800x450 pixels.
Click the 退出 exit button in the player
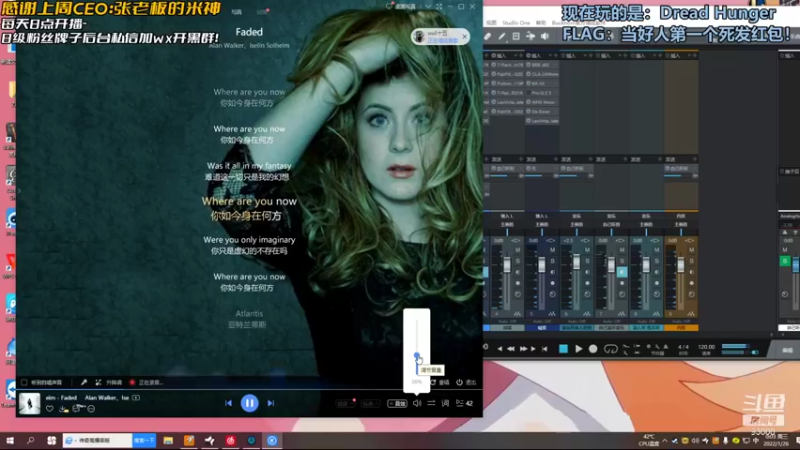click(x=466, y=382)
